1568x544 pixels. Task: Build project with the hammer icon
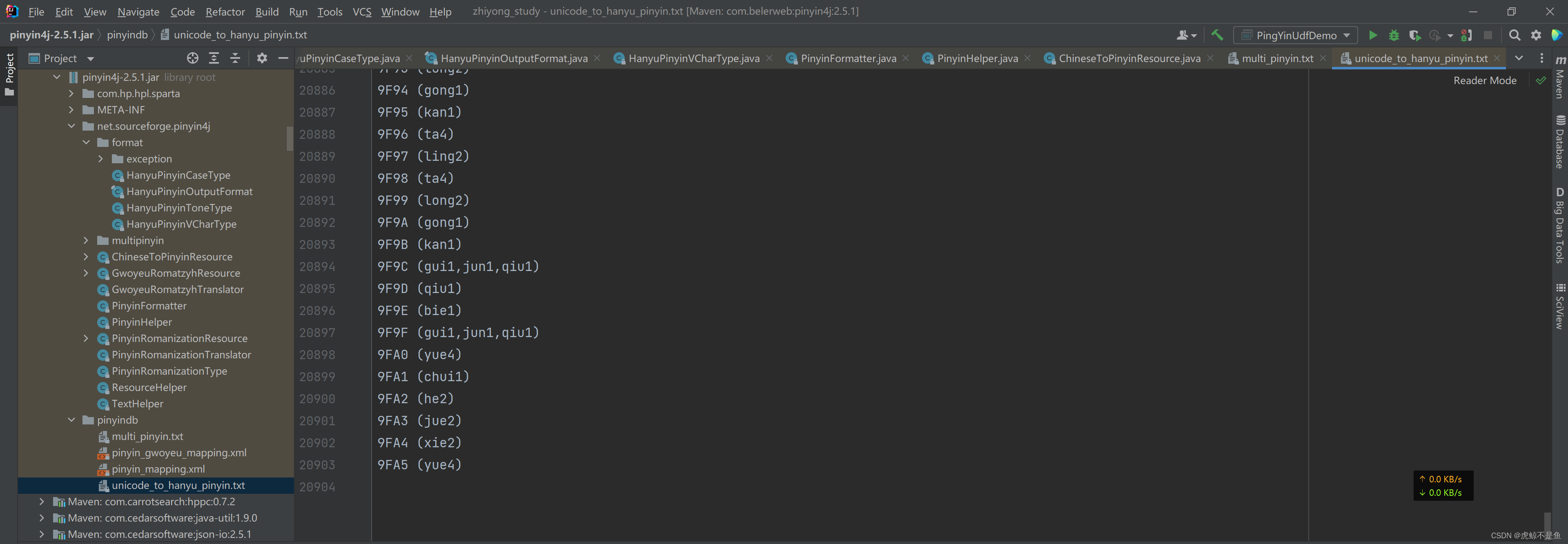click(x=1217, y=35)
